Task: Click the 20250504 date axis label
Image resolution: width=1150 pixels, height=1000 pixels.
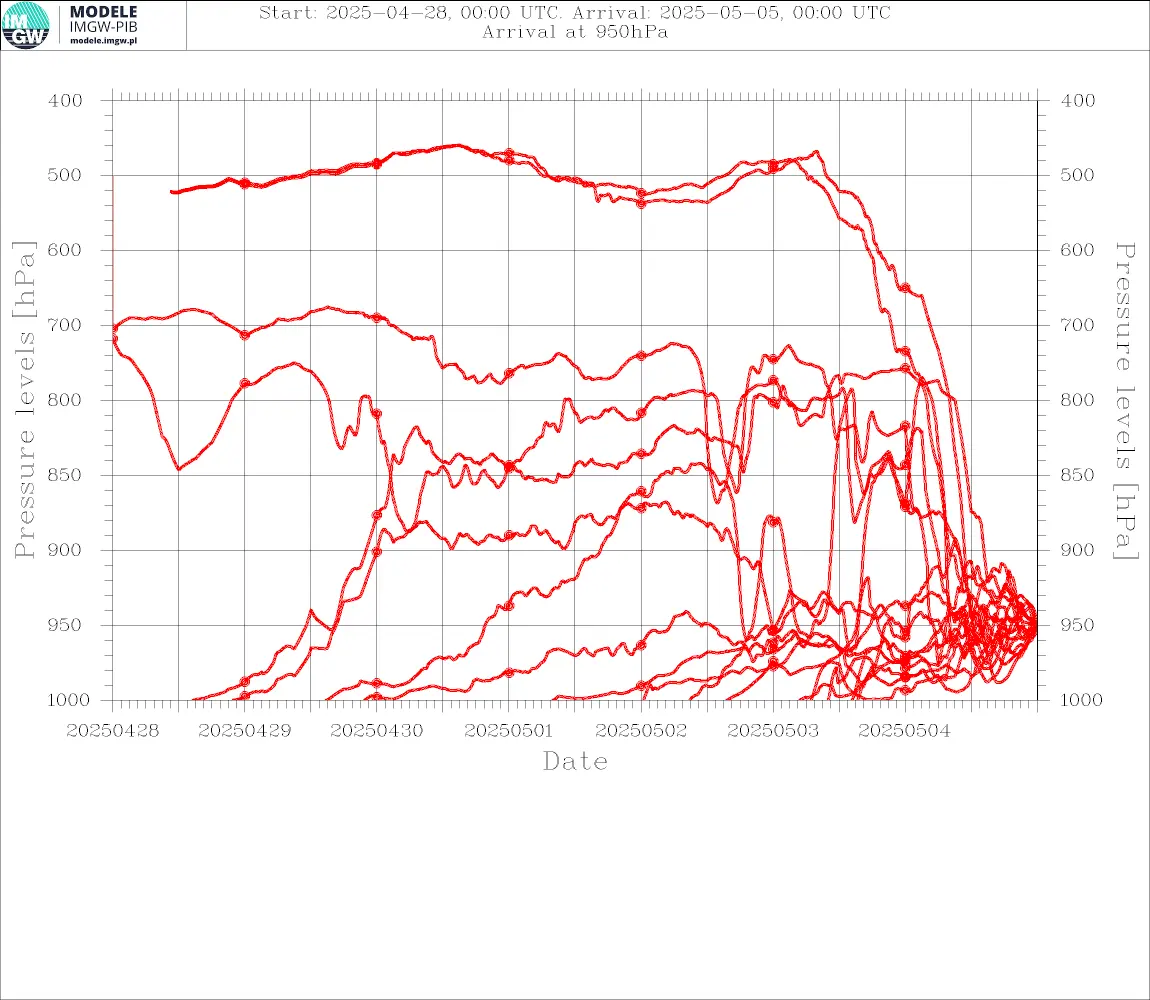Action: 905,731
